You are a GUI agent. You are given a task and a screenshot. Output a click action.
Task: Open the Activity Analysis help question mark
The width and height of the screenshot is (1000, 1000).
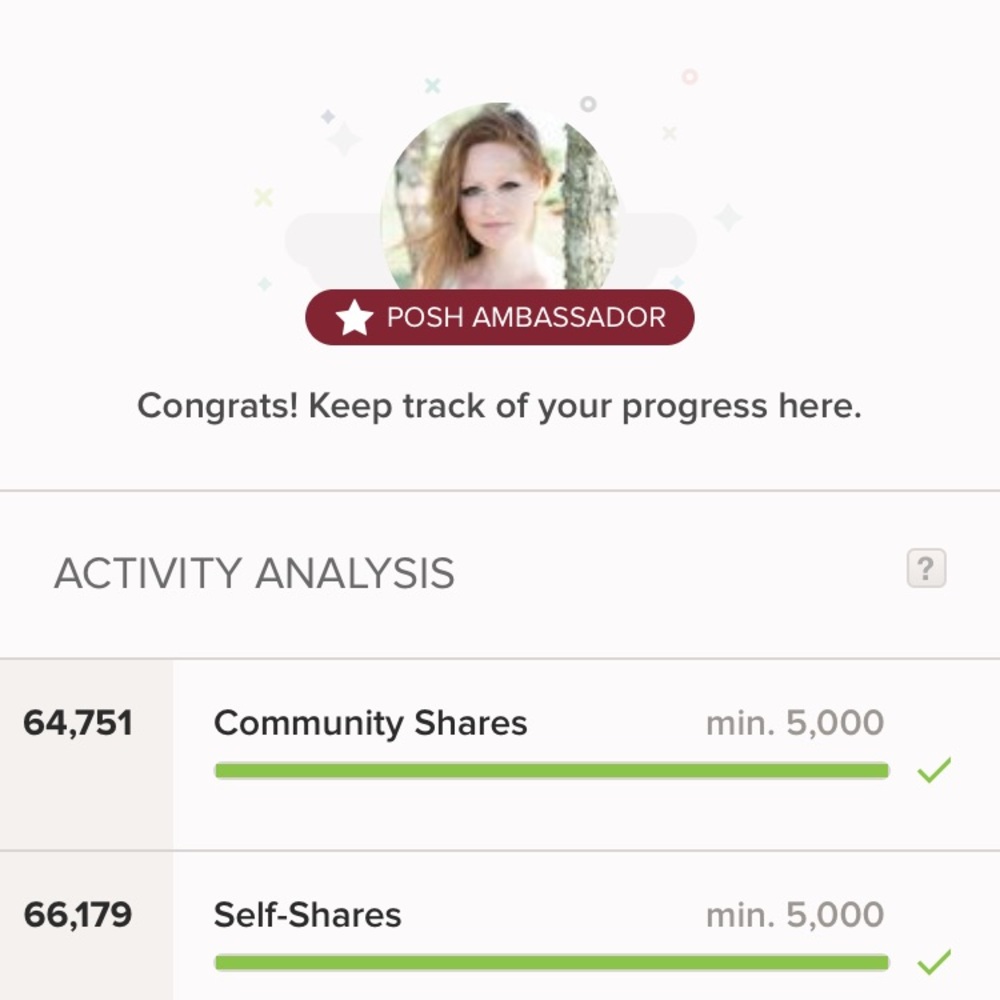tap(926, 569)
